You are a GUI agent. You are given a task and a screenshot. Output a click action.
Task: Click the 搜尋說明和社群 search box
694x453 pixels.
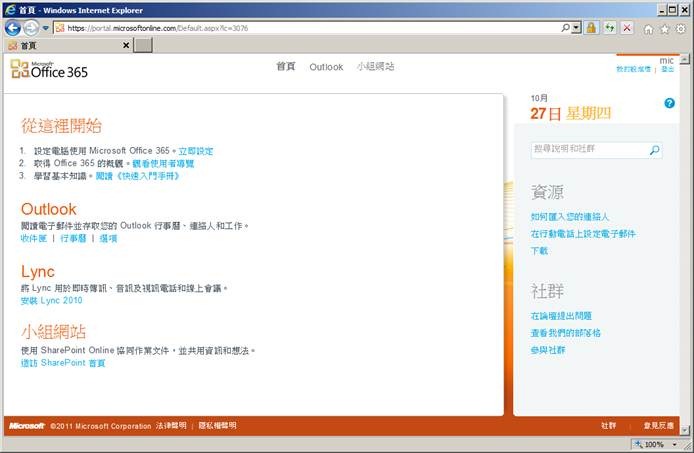pyautogui.click(x=590, y=150)
